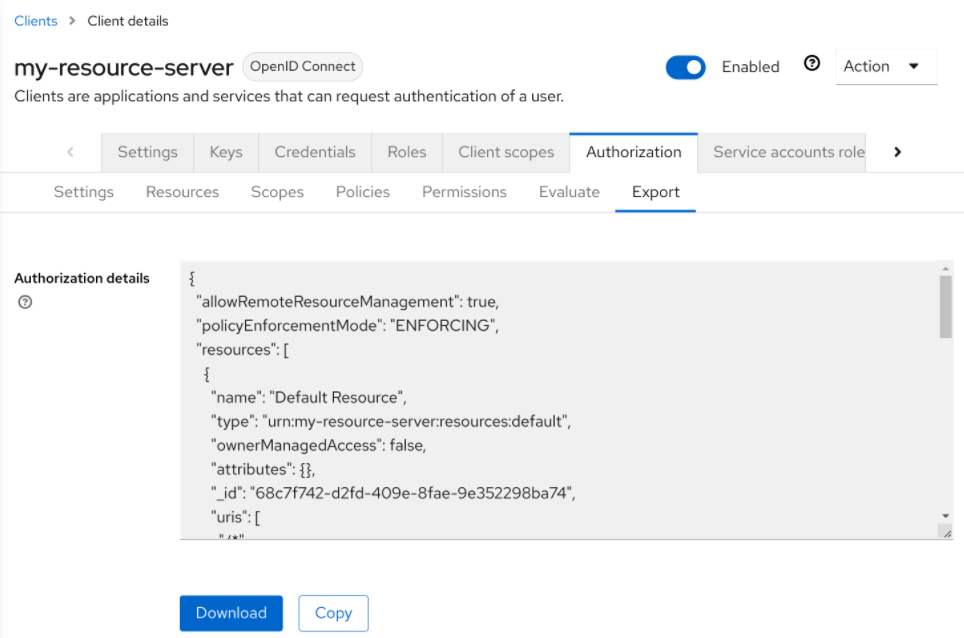Screen dimensions: 964x638
Task: Switch to the Keys tab
Action: [x=226, y=152]
